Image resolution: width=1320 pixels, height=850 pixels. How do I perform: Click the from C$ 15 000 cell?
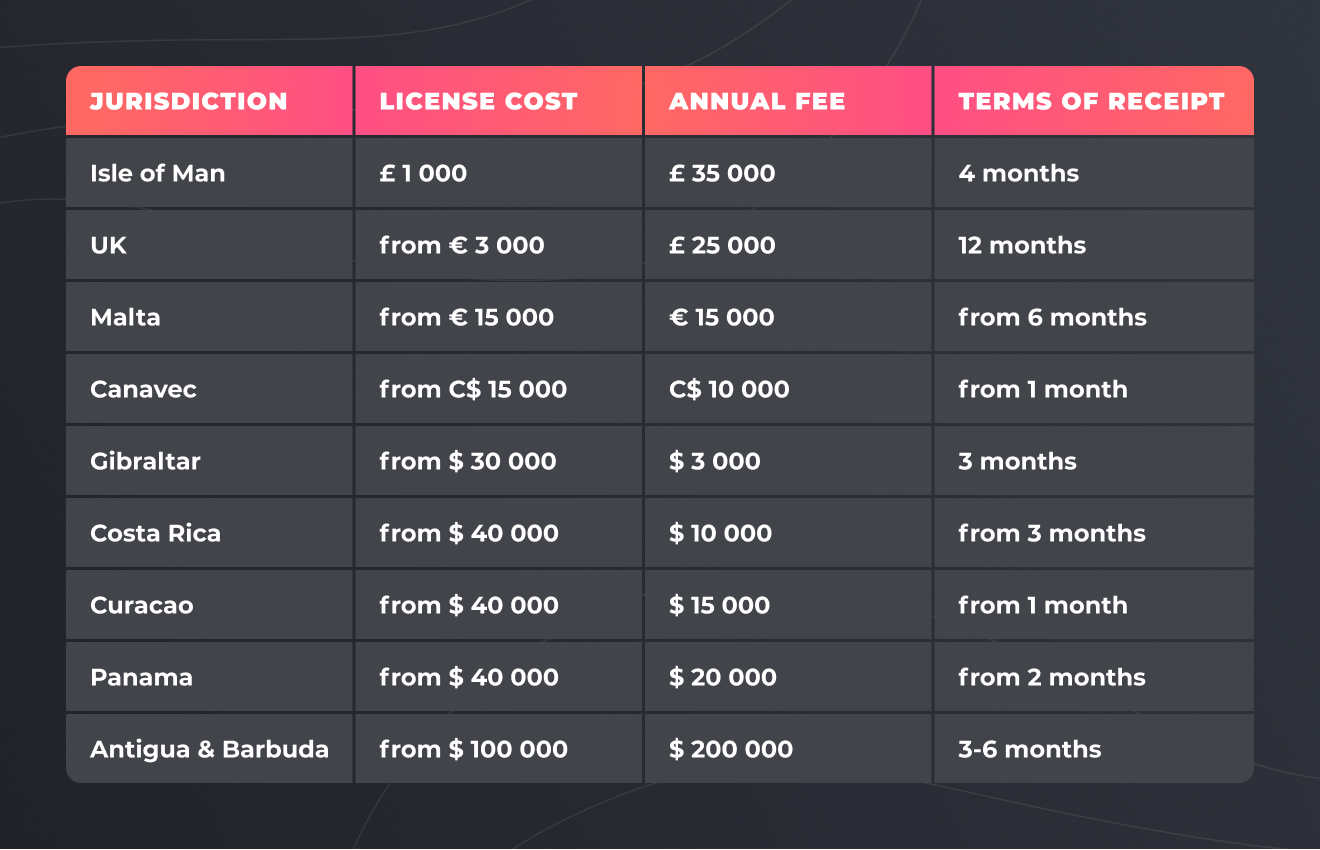[498, 389]
